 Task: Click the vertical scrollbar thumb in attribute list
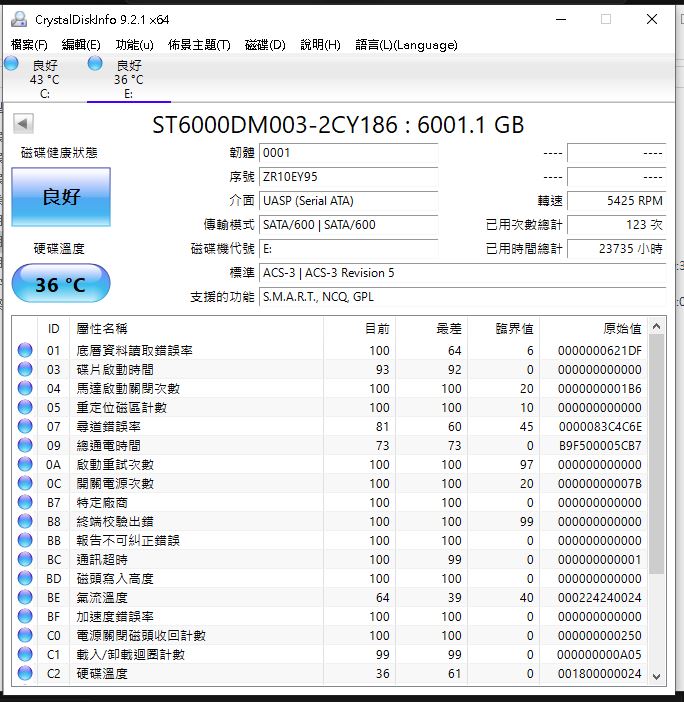pyautogui.click(x=657, y=454)
